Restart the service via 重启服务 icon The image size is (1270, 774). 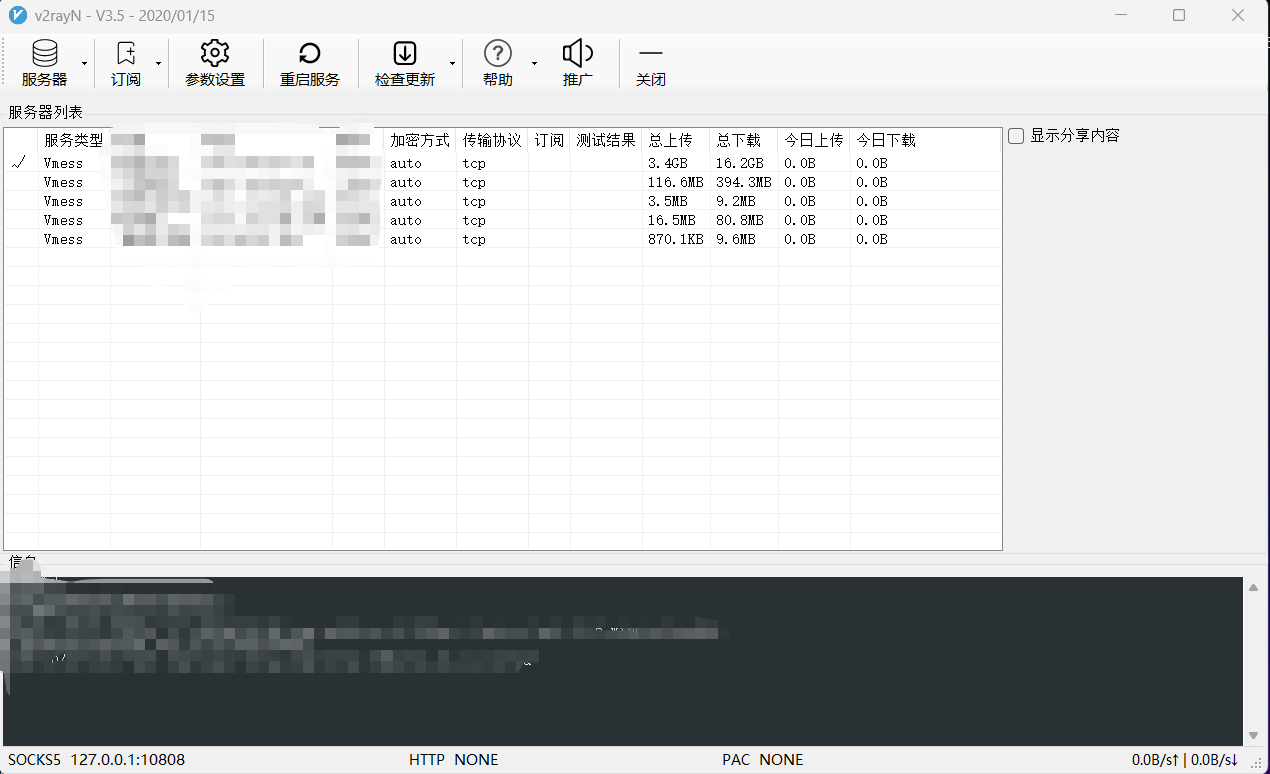(x=310, y=62)
